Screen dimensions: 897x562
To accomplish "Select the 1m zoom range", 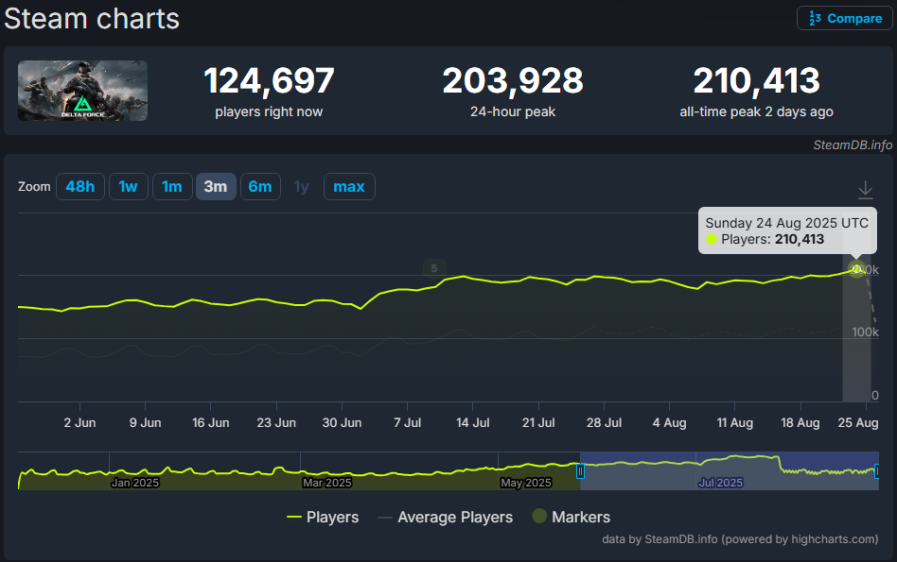I will [172, 187].
